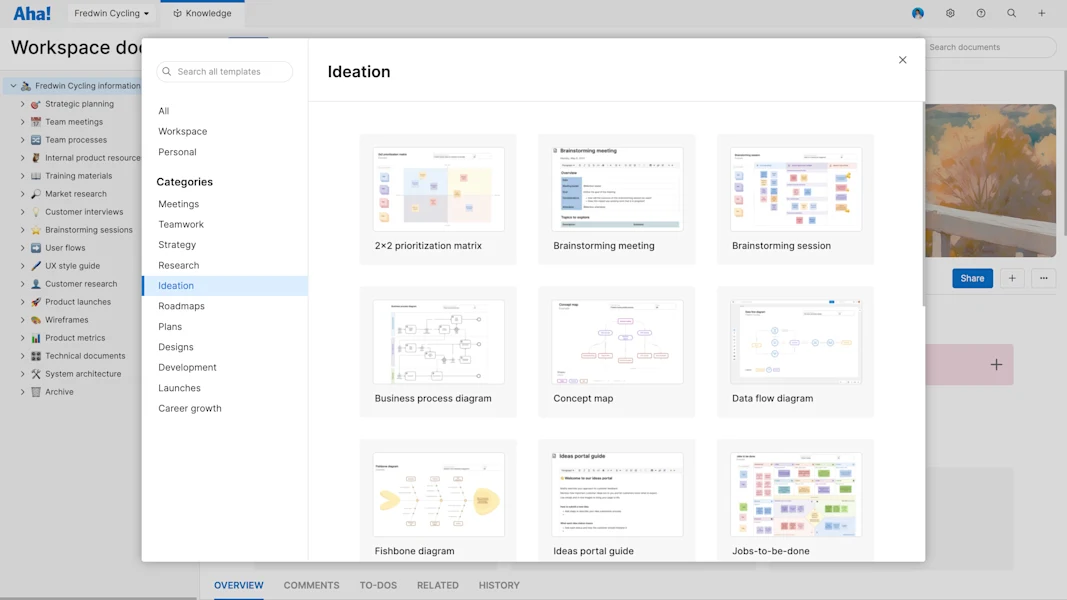The height and width of the screenshot is (600, 1067).
Task: Click the User flows arrow icon
Action: (36, 248)
